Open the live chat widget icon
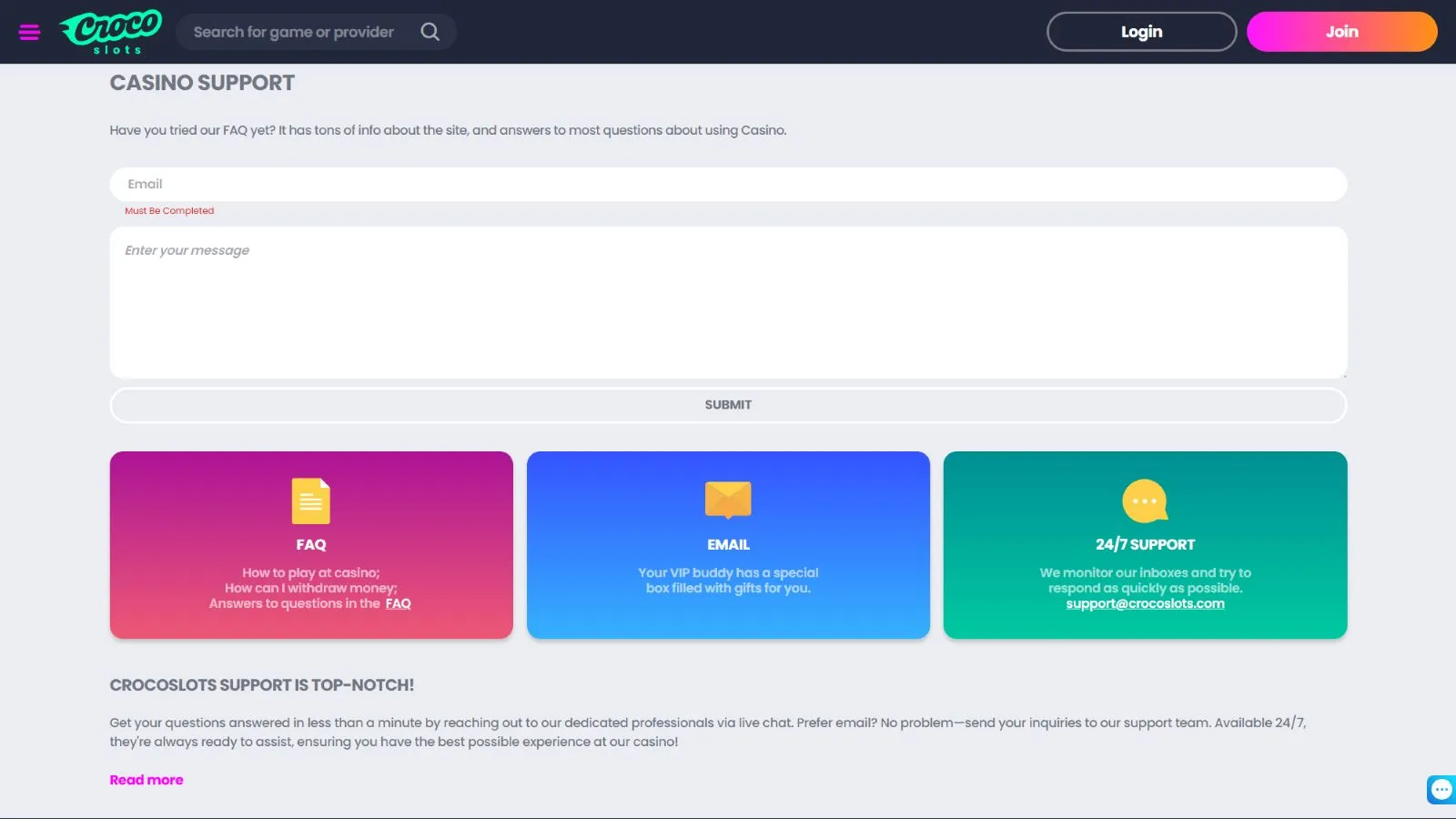Screen dimensions: 1456x819 pyautogui.click(x=1441, y=789)
